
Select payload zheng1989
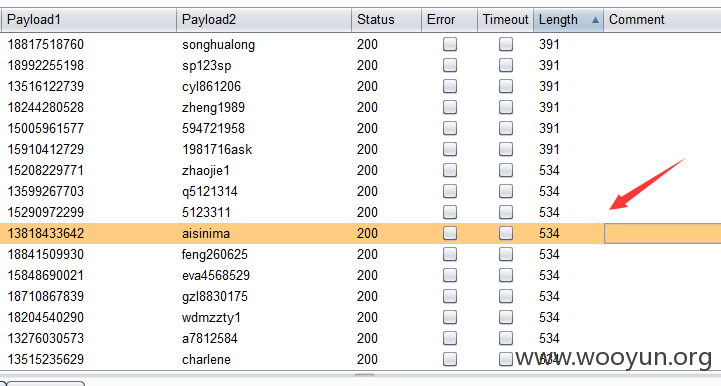213,108
